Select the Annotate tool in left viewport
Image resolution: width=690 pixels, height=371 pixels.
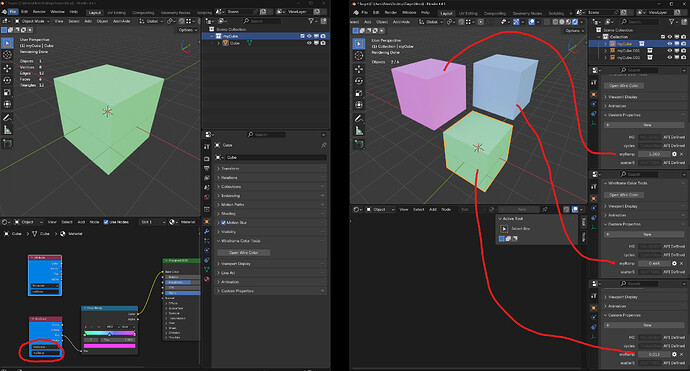click(7, 118)
